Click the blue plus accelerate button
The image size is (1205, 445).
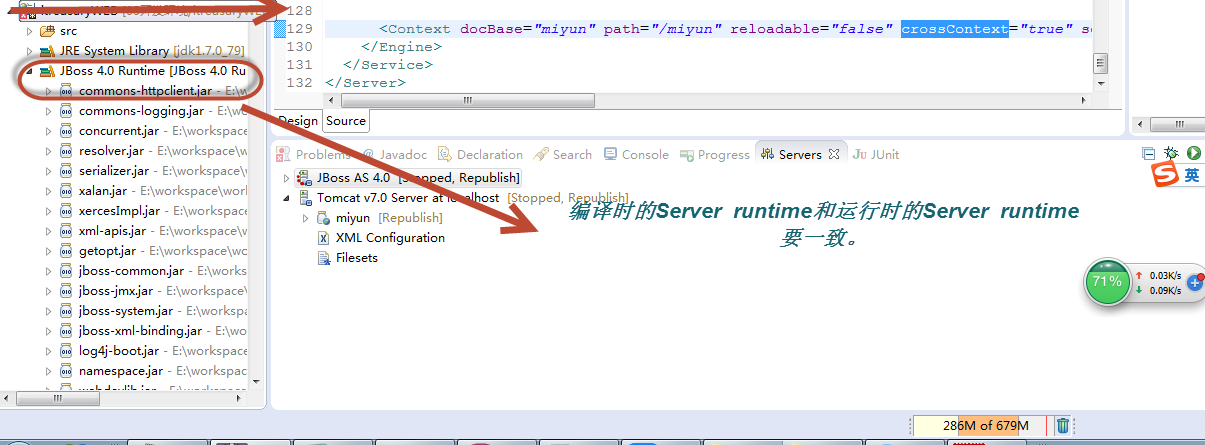[1194, 283]
